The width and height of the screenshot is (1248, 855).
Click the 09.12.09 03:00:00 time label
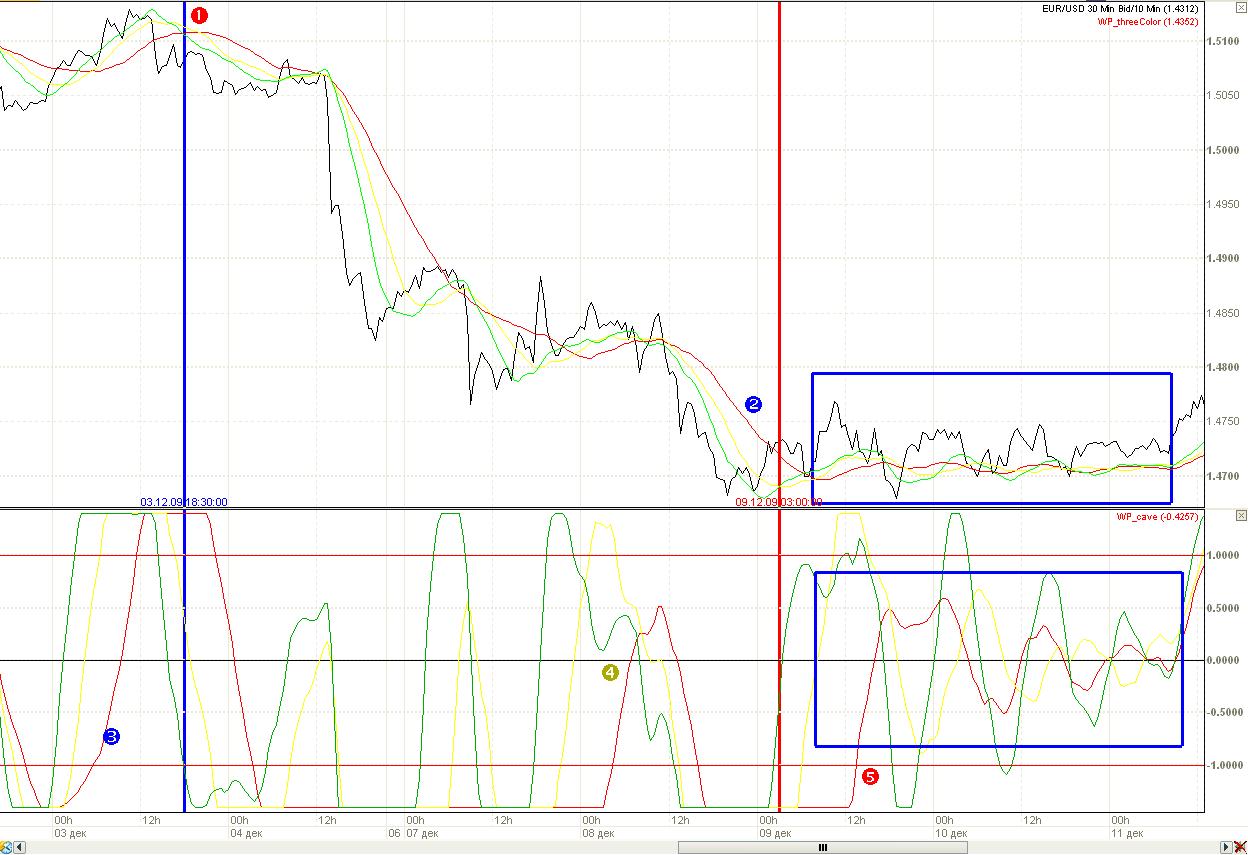coord(778,502)
